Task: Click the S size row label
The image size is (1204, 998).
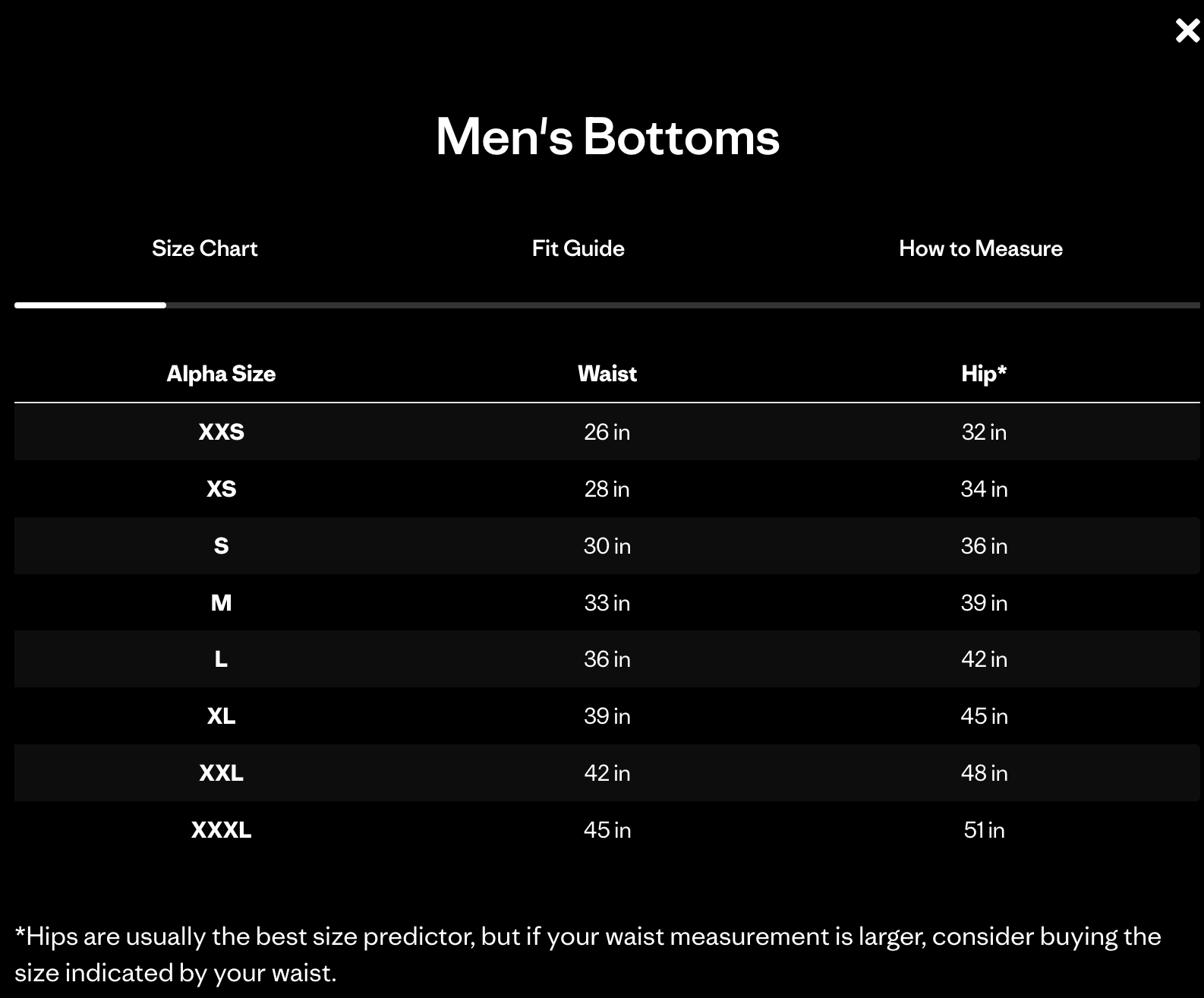Action: pyautogui.click(x=221, y=546)
